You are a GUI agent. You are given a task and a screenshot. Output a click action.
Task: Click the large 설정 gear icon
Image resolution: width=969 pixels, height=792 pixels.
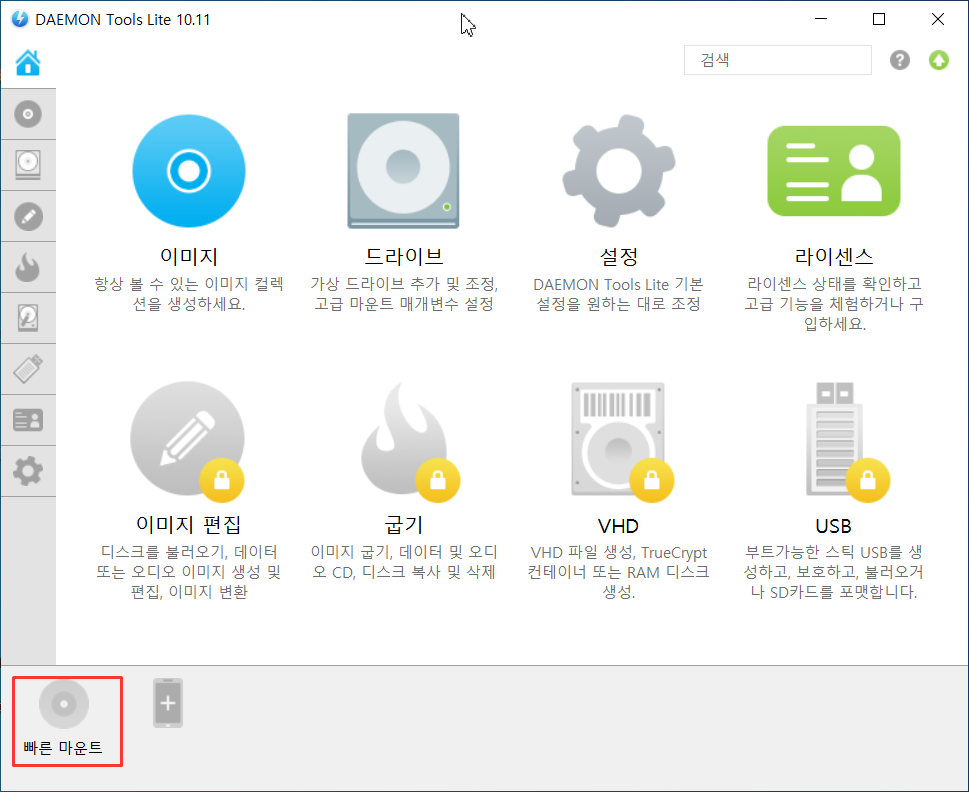pos(619,171)
